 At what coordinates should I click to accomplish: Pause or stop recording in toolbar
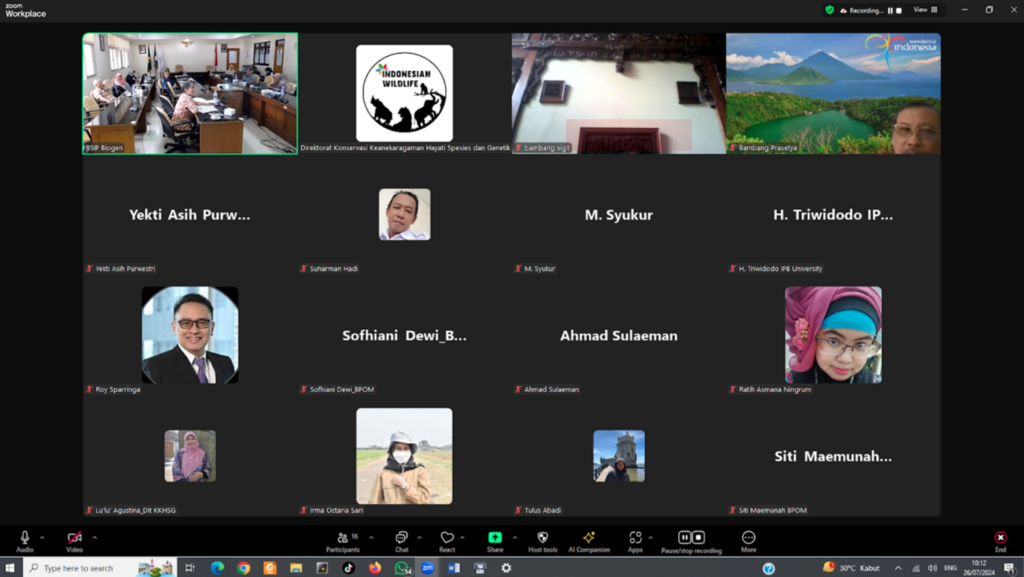point(691,540)
